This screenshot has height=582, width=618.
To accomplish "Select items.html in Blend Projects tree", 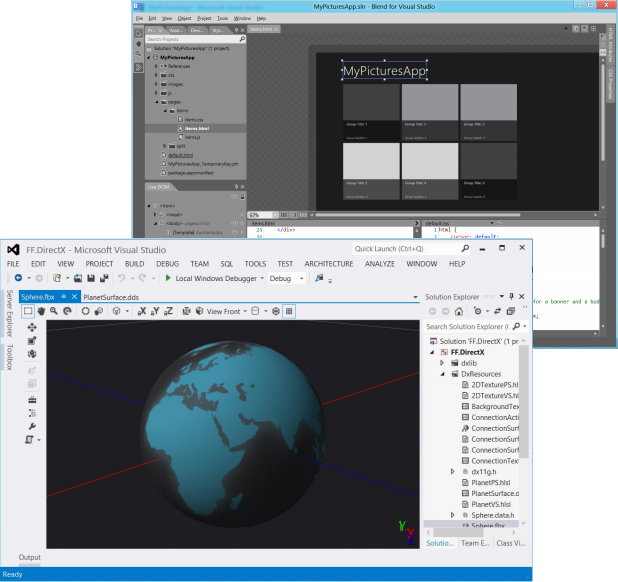I will coord(196,128).
